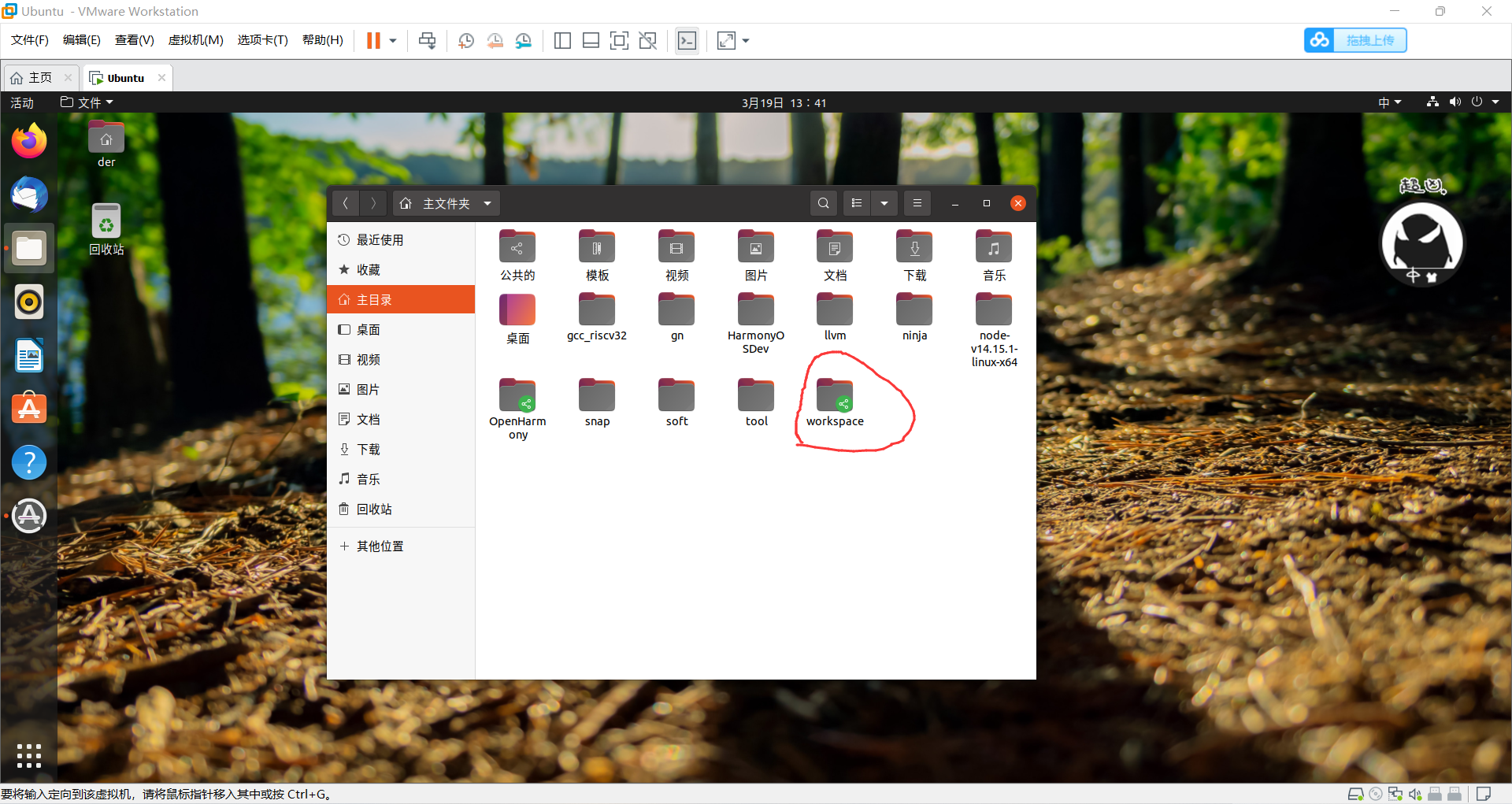Open the clock 3月19日 13:41
Viewport: 1512px width, 804px height.
tap(784, 102)
